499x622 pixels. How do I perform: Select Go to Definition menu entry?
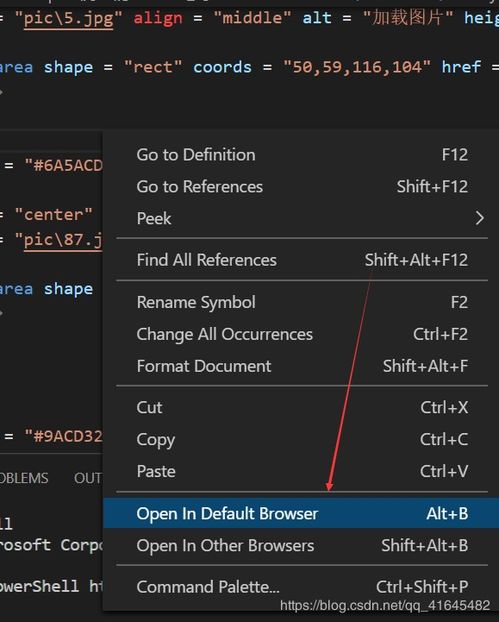301,155
